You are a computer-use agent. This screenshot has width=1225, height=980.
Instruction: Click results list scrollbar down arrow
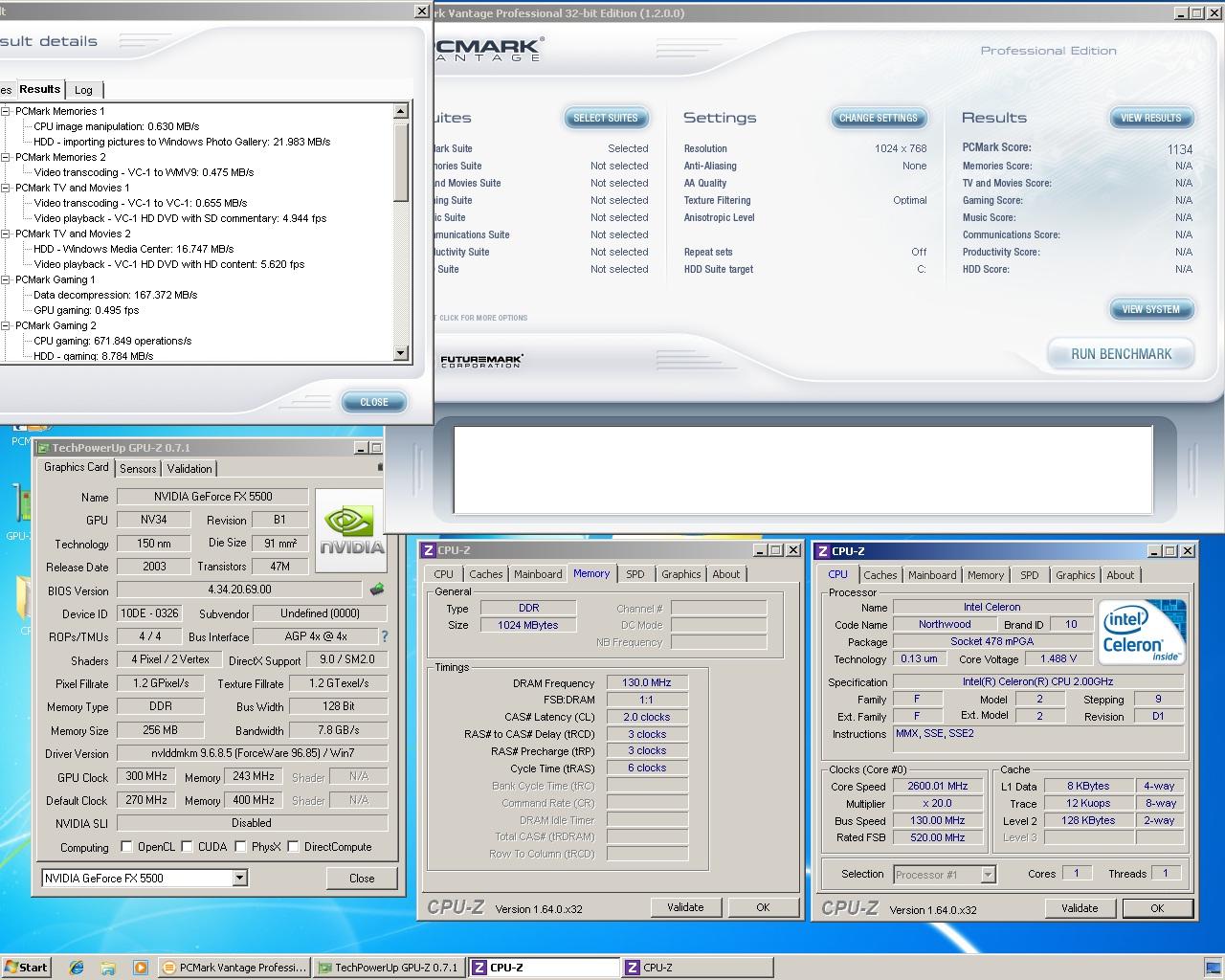click(401, 353)
